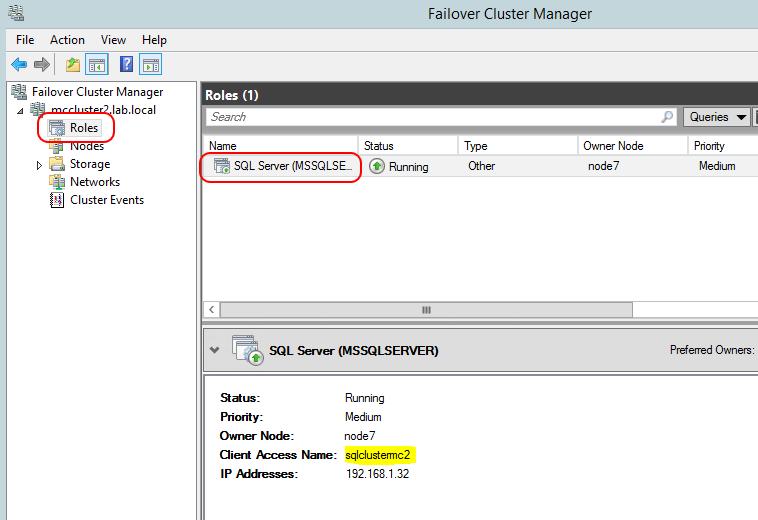Click the highlighted sqlclustermc2 access name

(378, 455)
